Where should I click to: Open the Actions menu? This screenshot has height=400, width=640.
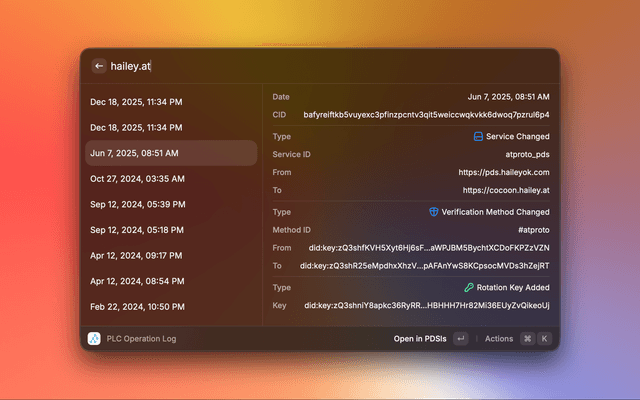tap(498, 339)
